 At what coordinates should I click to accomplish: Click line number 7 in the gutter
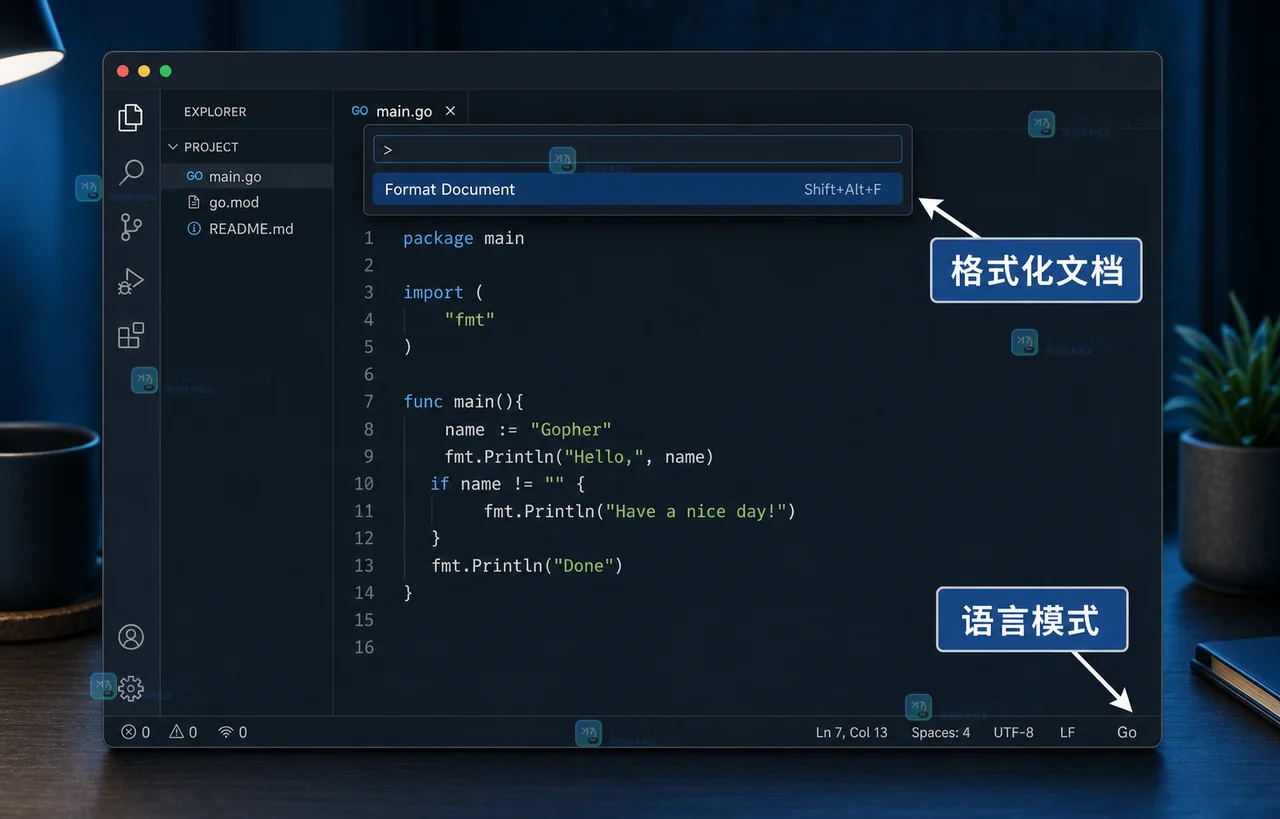[369, 402]
